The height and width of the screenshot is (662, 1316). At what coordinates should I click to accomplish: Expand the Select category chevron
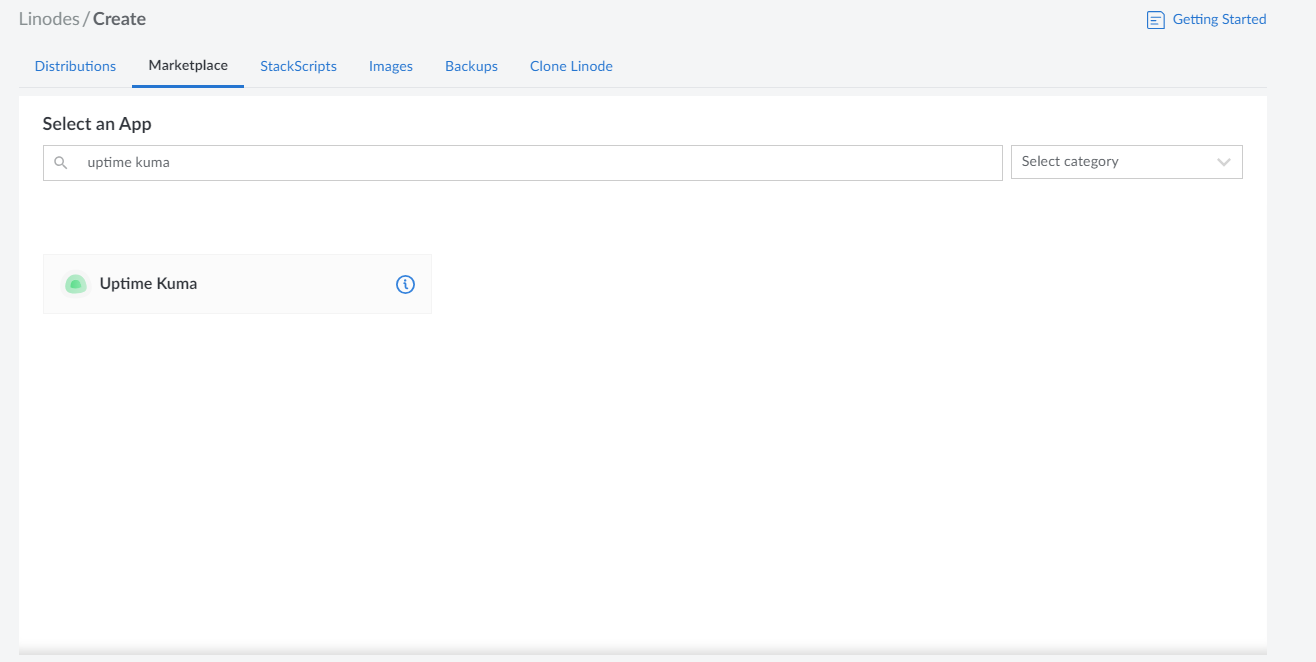pyautogui.click(x=1224, y=162)
